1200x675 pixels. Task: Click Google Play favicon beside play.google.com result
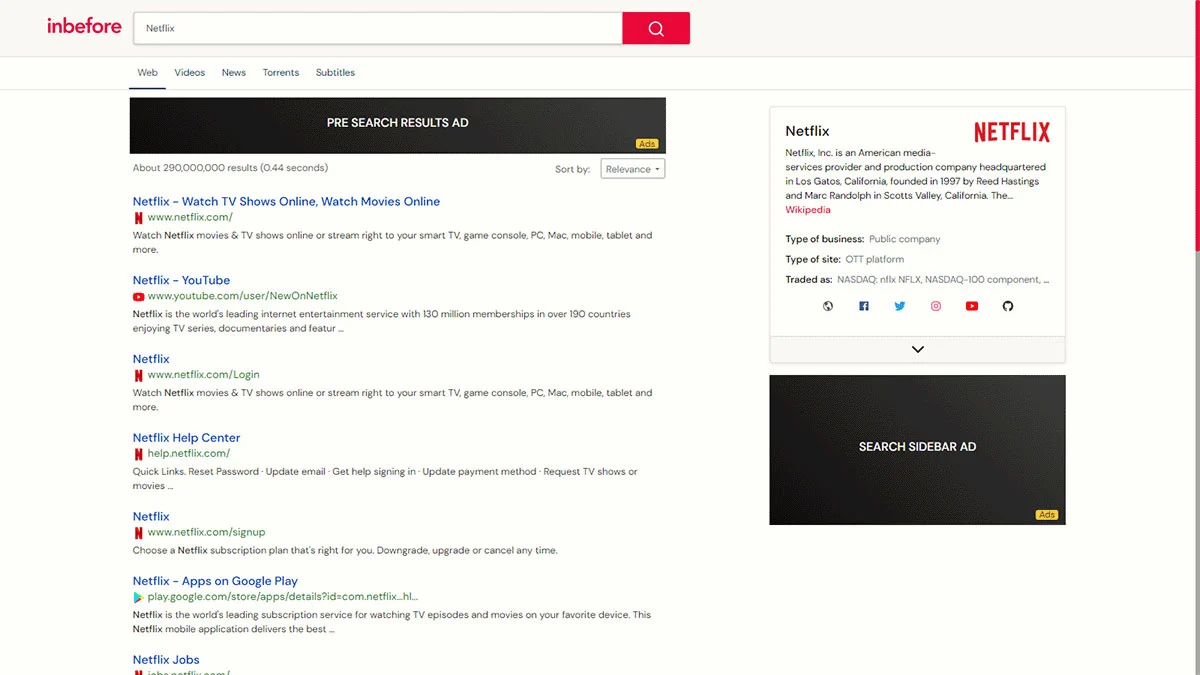[139, 597]
